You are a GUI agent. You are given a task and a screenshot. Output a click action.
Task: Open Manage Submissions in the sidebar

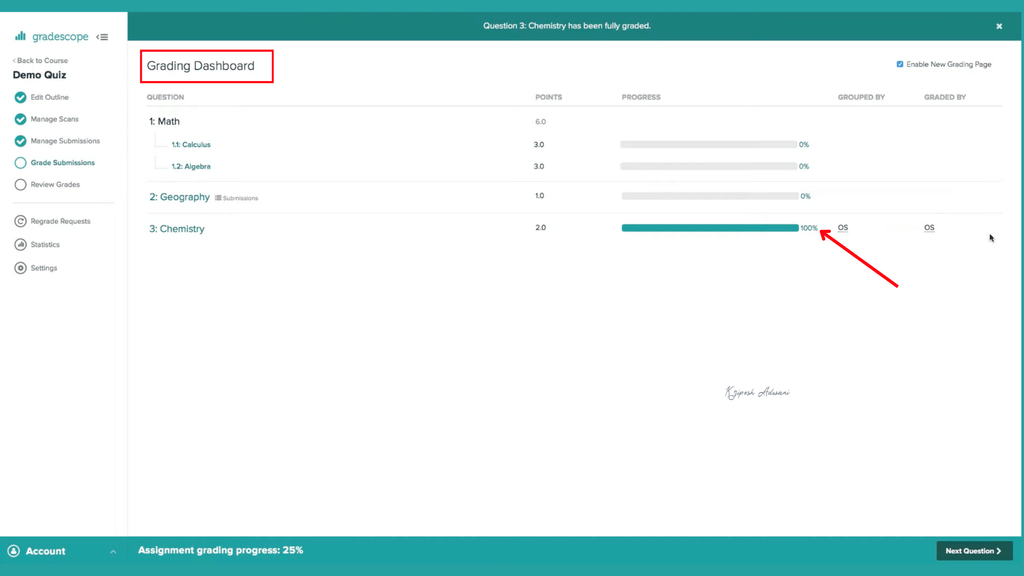[65, 141]
